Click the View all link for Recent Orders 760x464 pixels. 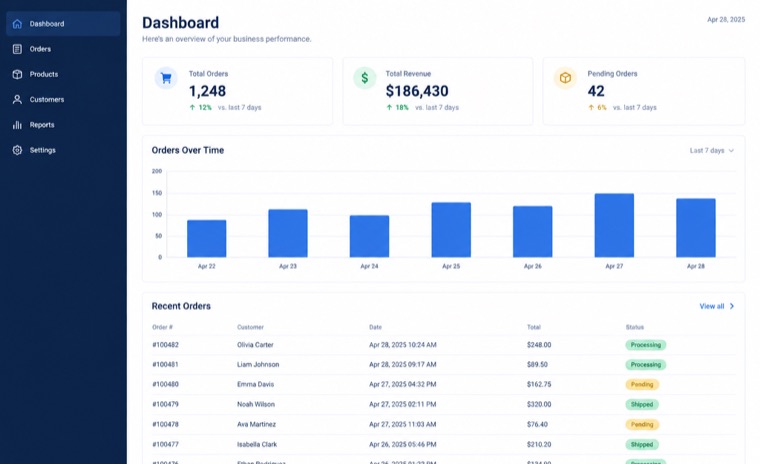712,306
